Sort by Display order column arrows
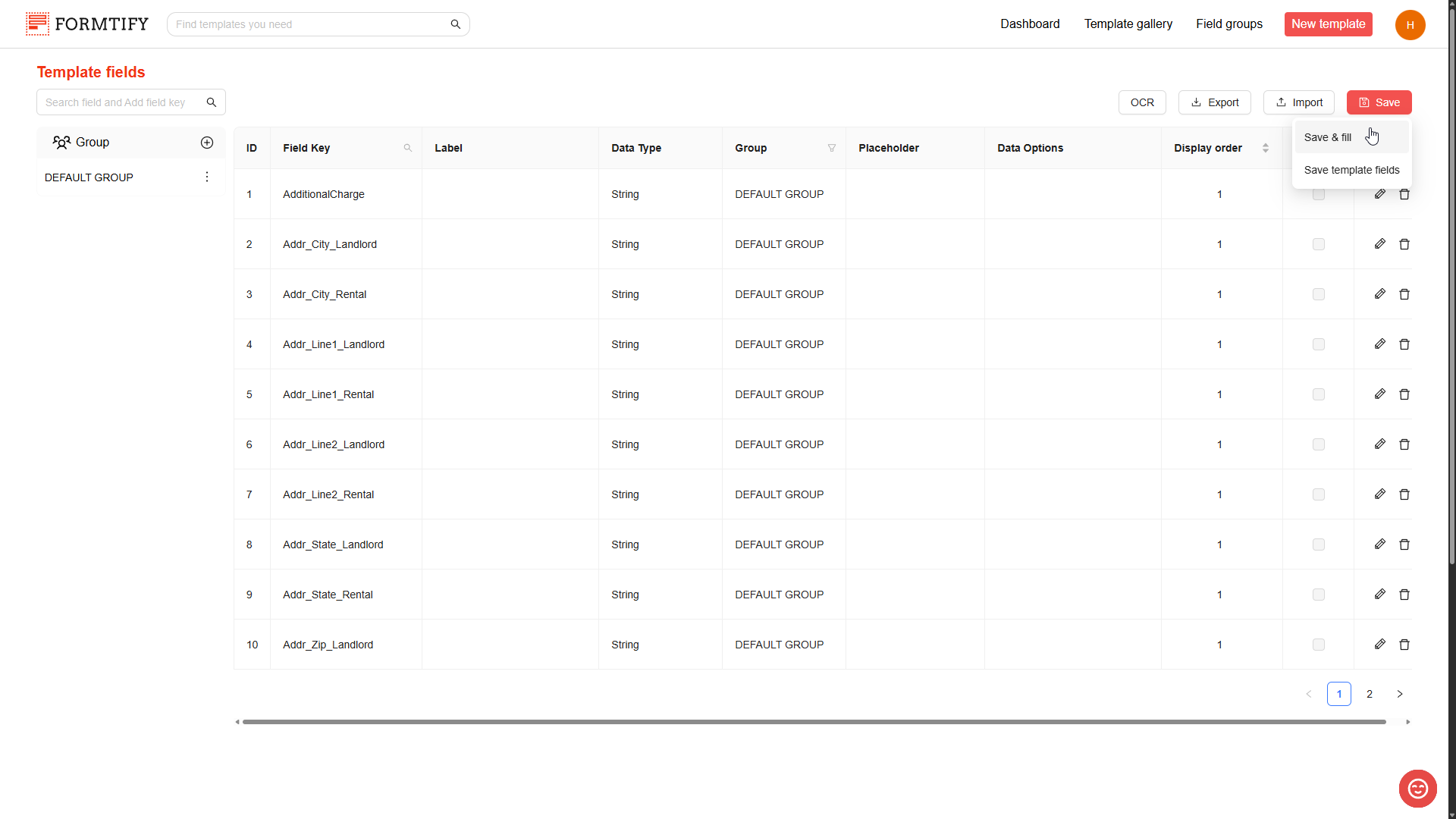The width and height of the screenshot is (1456, 819). pyautogui.click(x=1265, y=148)
